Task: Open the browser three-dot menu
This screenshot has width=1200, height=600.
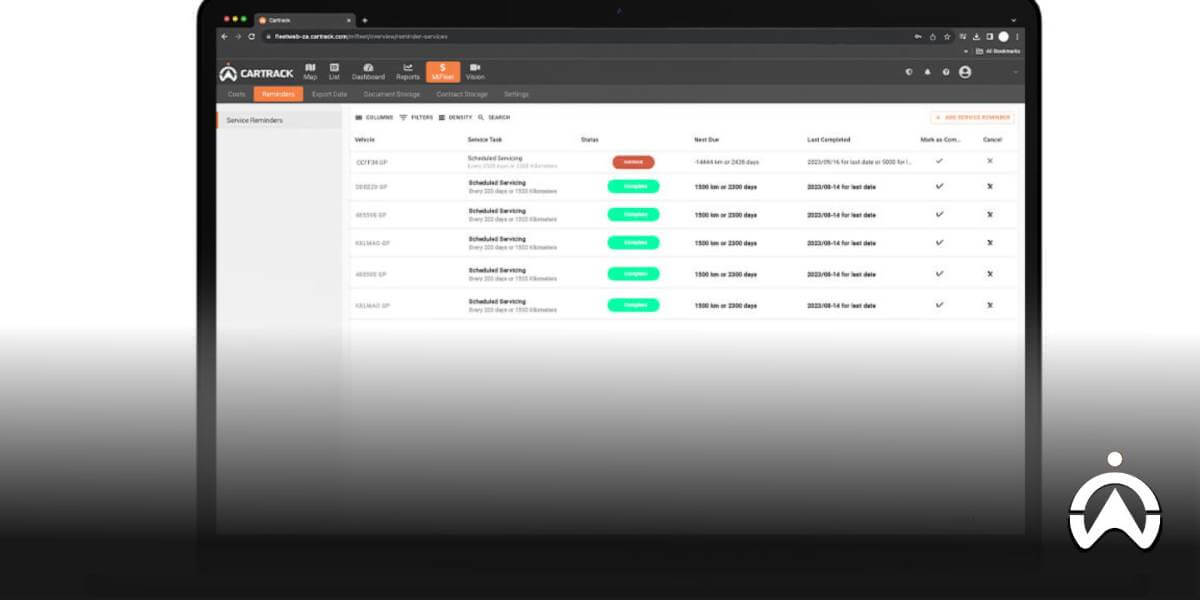Action: 1017,36
